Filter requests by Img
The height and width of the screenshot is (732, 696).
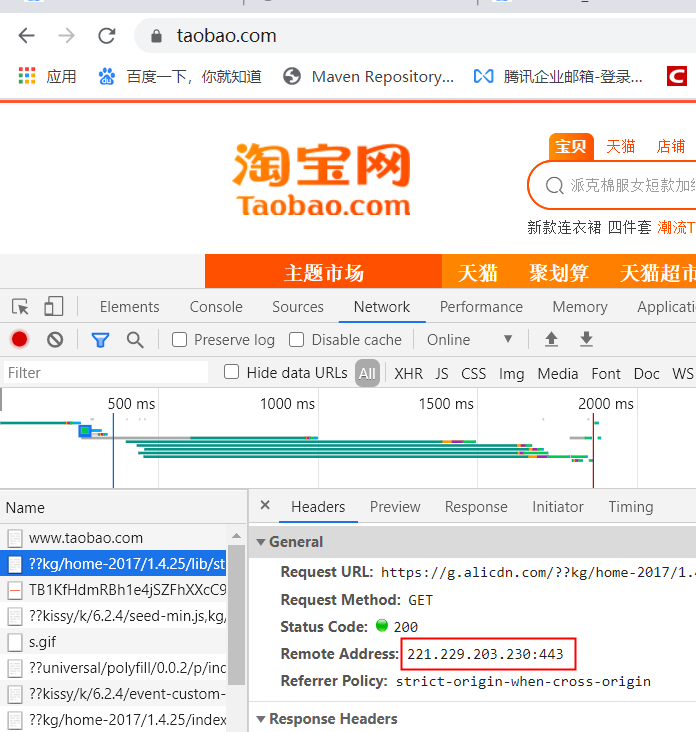512,373
